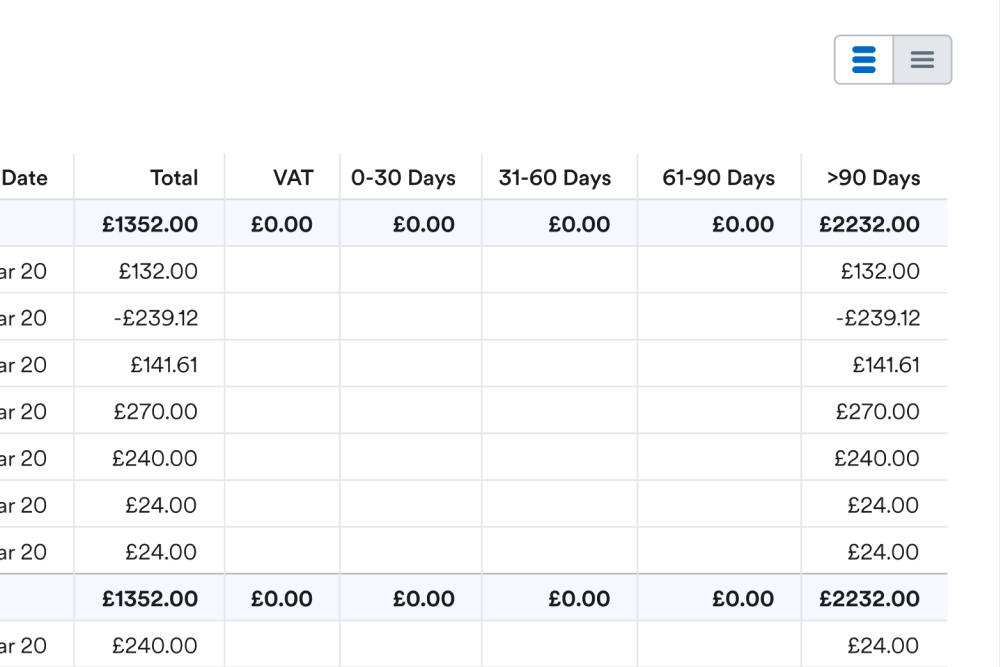Click the >90 Days column header
The image size is (1000, 667).
873,178
